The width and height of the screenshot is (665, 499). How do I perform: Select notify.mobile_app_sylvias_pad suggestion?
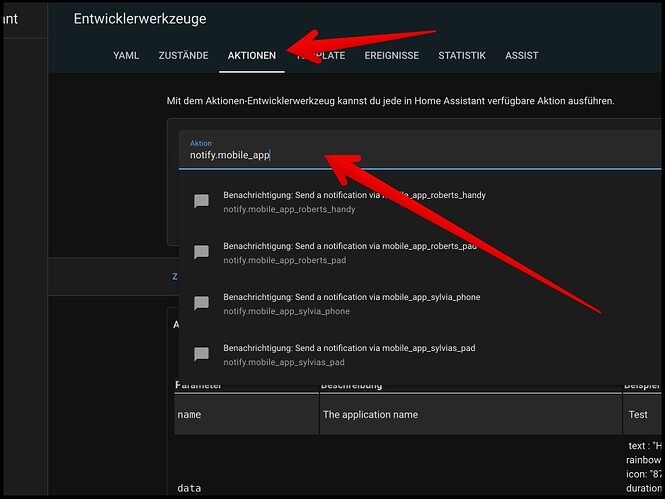click(x=420, y=354)
